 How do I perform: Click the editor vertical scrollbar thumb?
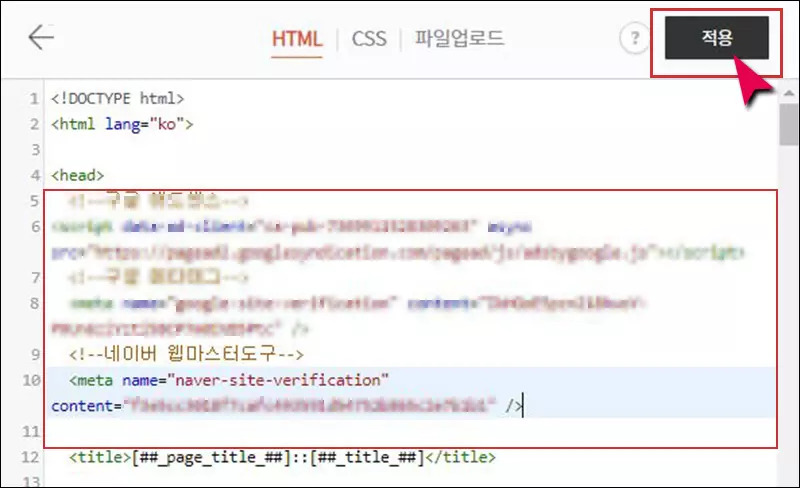pyautogui.click(x=789, y=125)
